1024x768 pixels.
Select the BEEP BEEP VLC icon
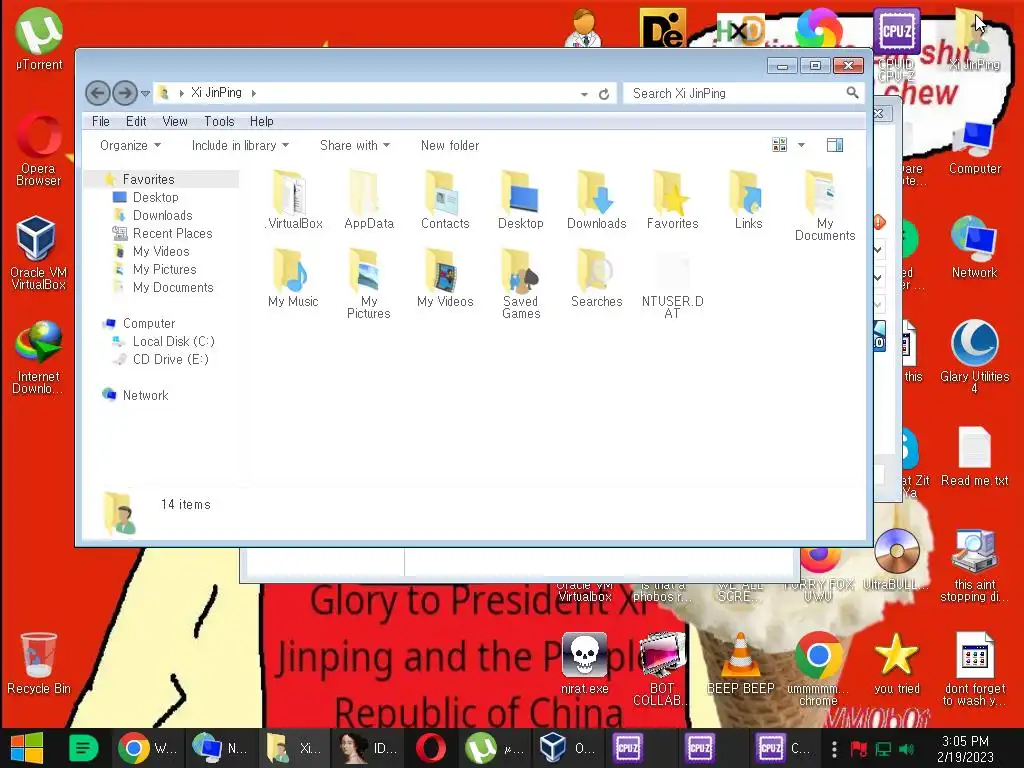pos(740,663)
